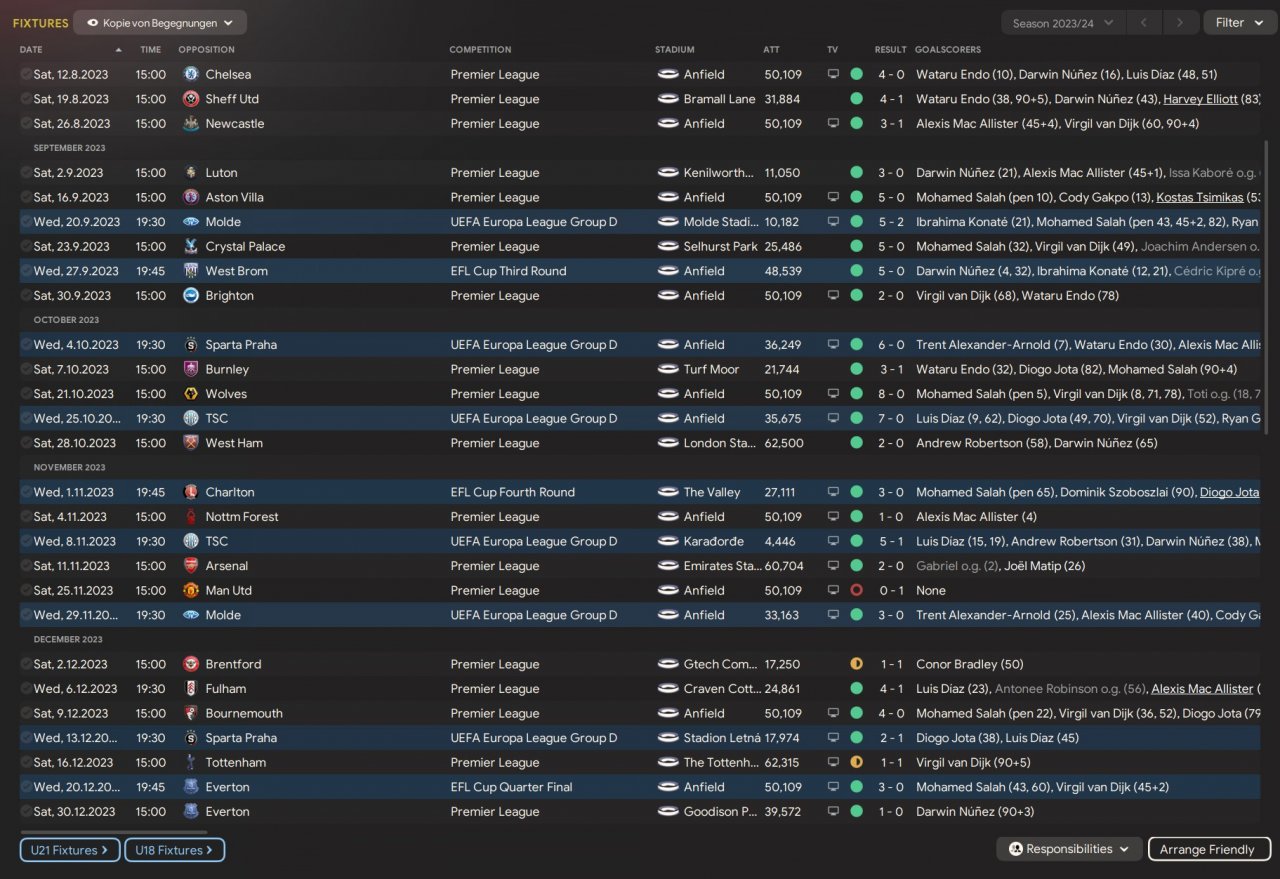The image size is (1280, 879).
Task: Open the Season 2023/24 dropdown
Action: 1063,23
